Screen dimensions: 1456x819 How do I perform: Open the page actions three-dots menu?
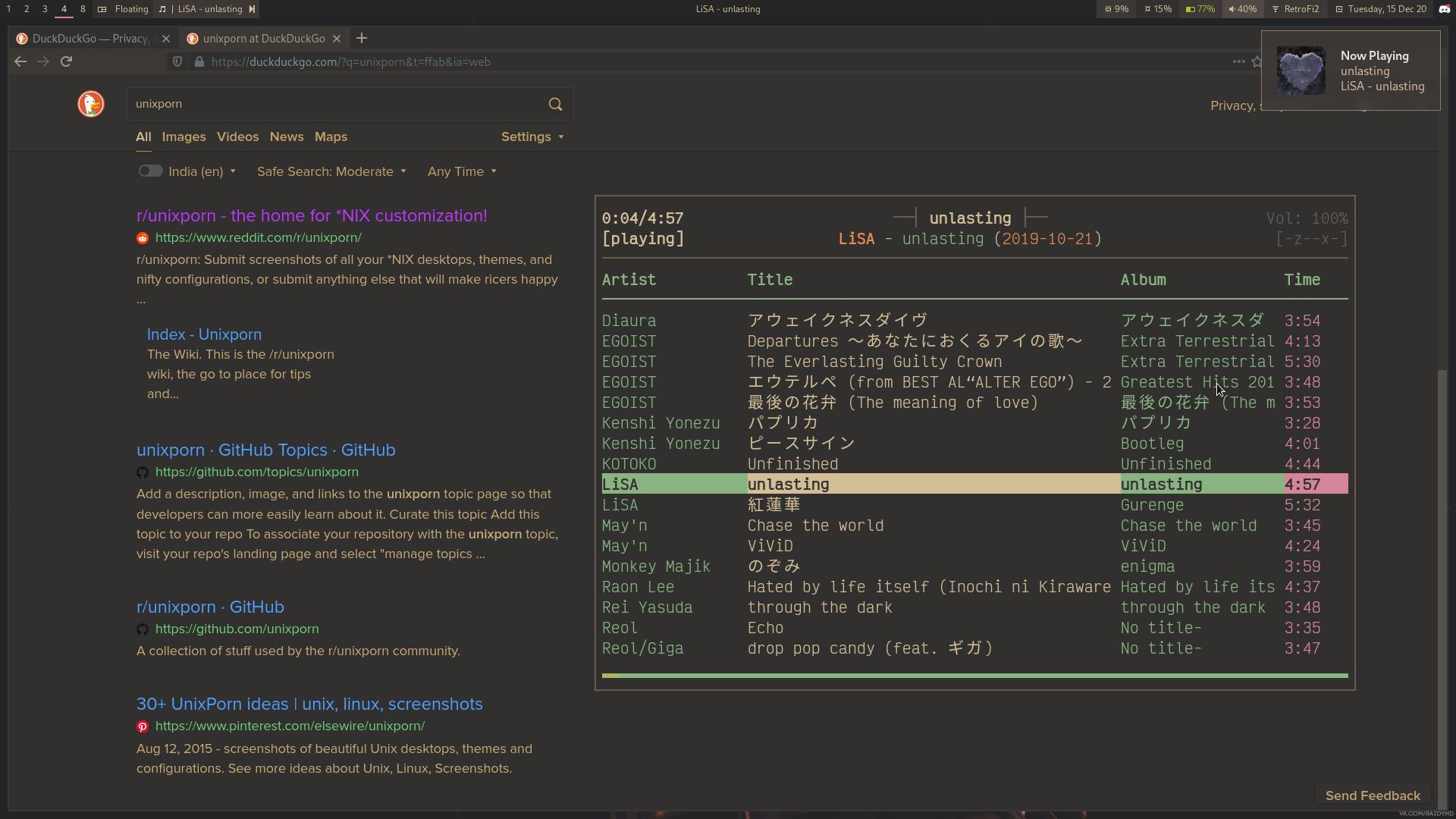[x=1238, y=61]
